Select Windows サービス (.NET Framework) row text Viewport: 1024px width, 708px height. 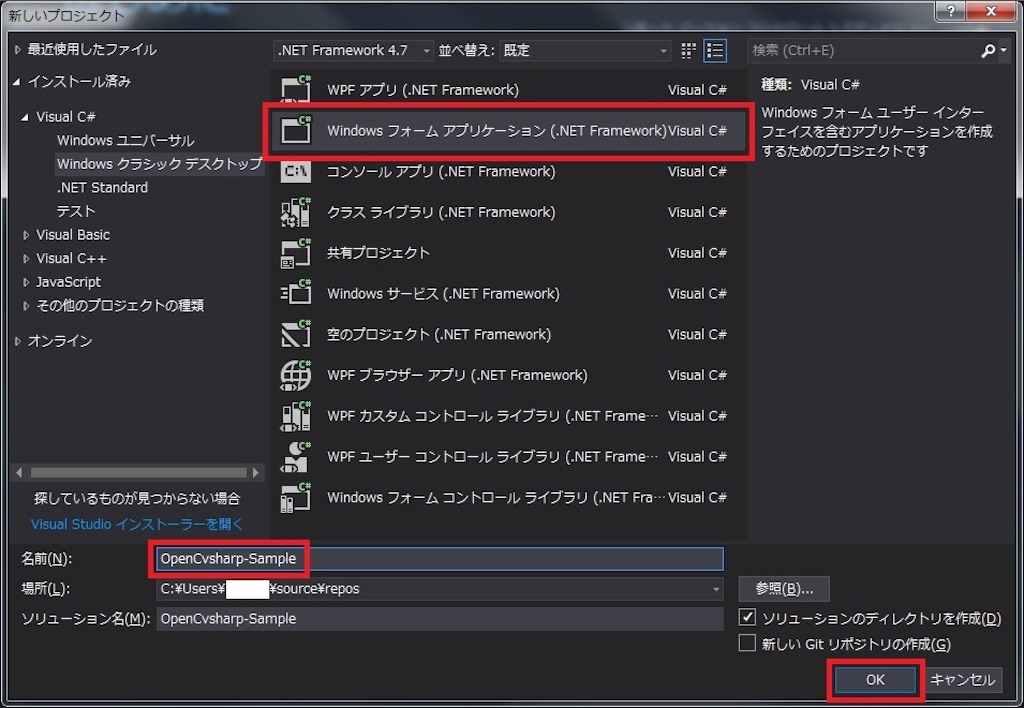coord(443,293)
